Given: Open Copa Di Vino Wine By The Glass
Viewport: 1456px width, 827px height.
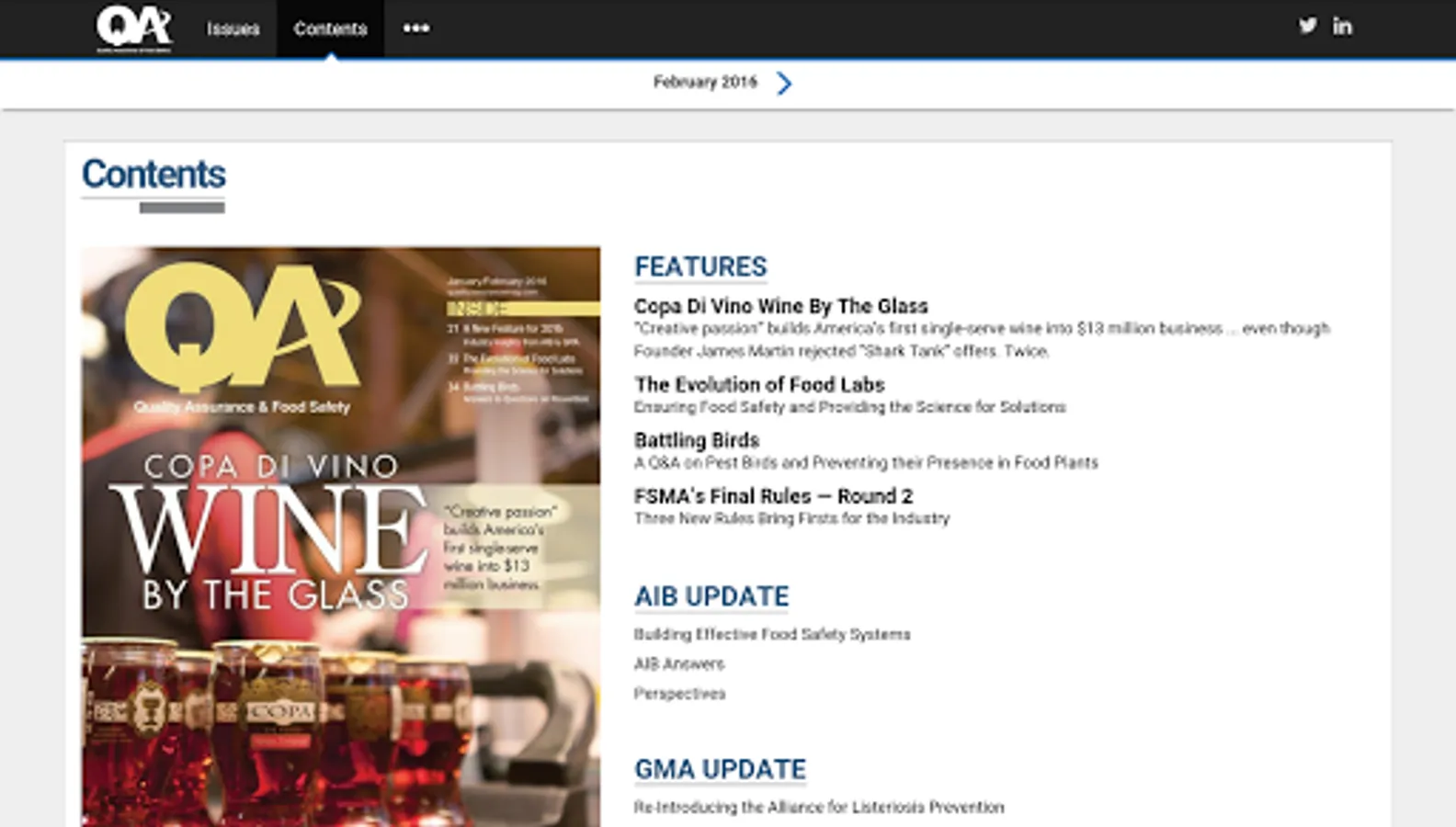Looking at the screenshot, I should (x=780, y=306).
